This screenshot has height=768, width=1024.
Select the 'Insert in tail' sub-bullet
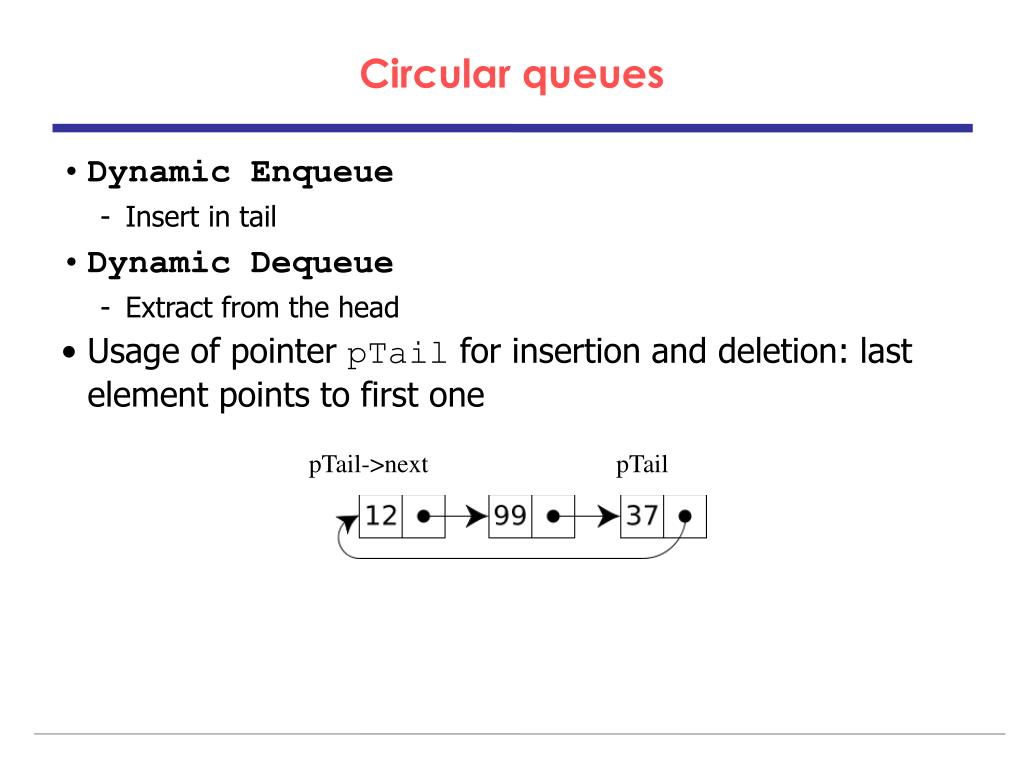[x=200, y=217]
